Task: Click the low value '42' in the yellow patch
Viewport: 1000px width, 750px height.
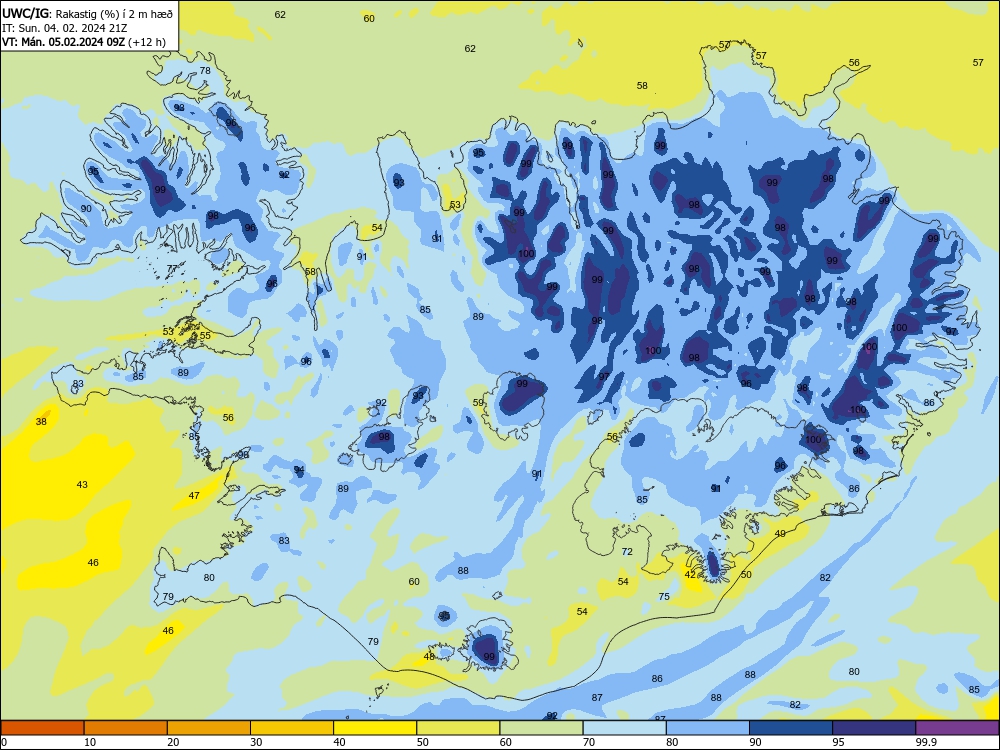Action: [690, 575]
